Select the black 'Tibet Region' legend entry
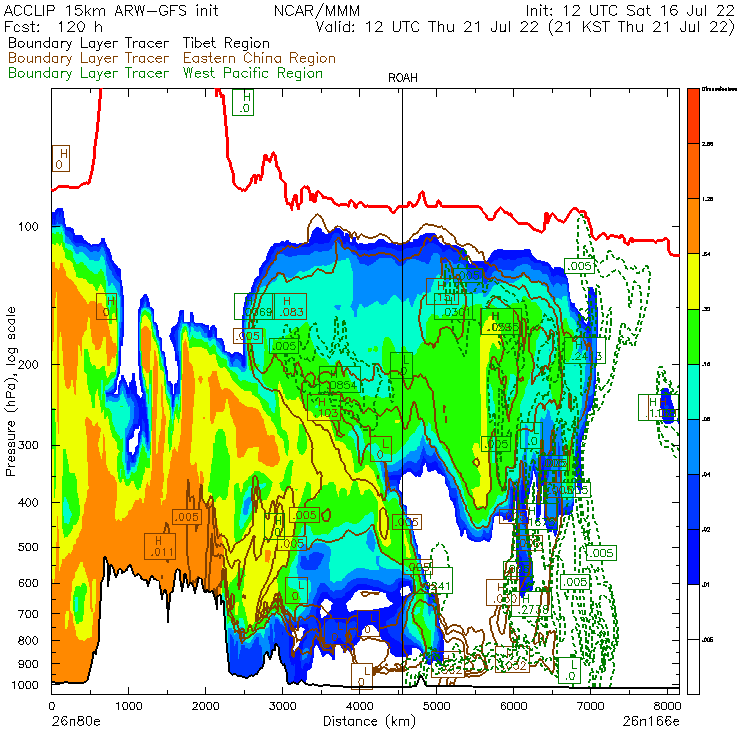The image size is (740, 740). tap(226, 43)
